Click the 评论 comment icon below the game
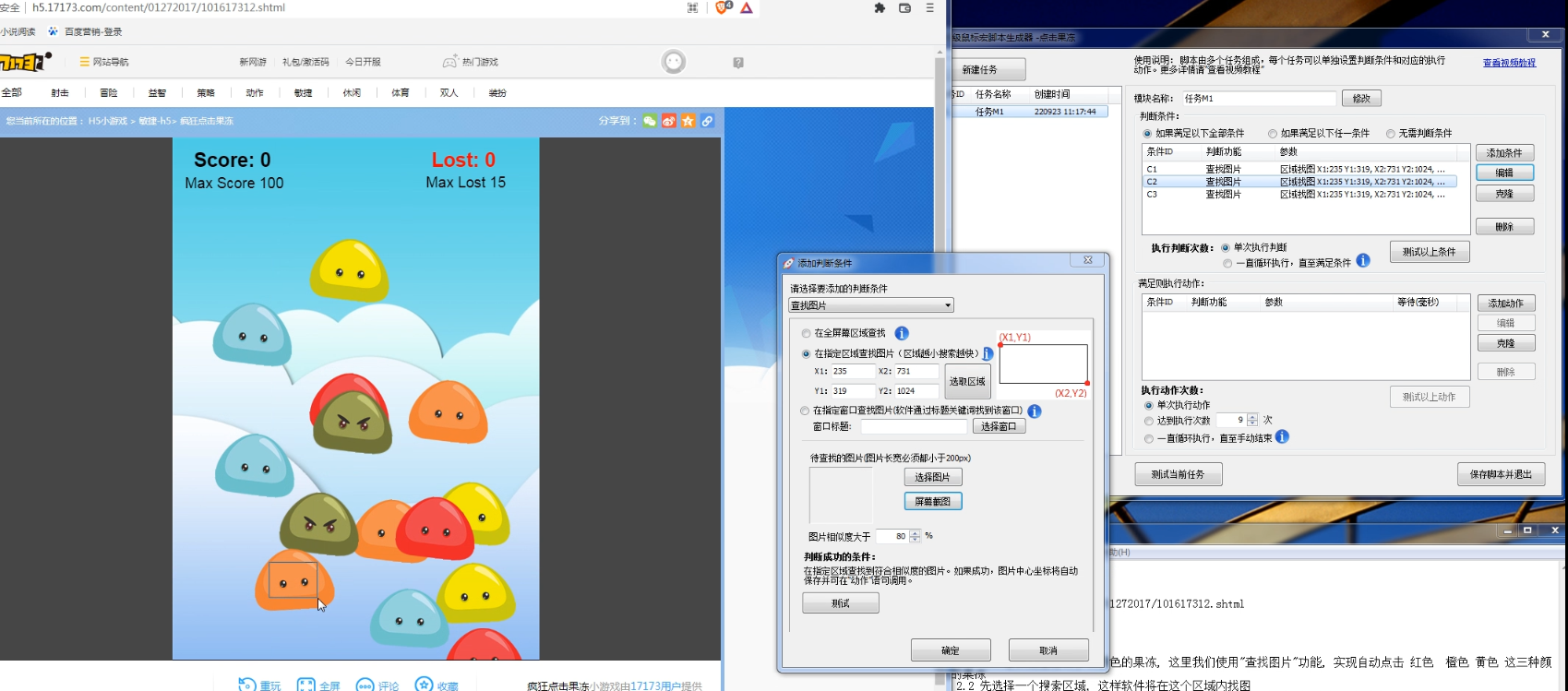This screenshot has height=691, width=1568. point(365,685)
